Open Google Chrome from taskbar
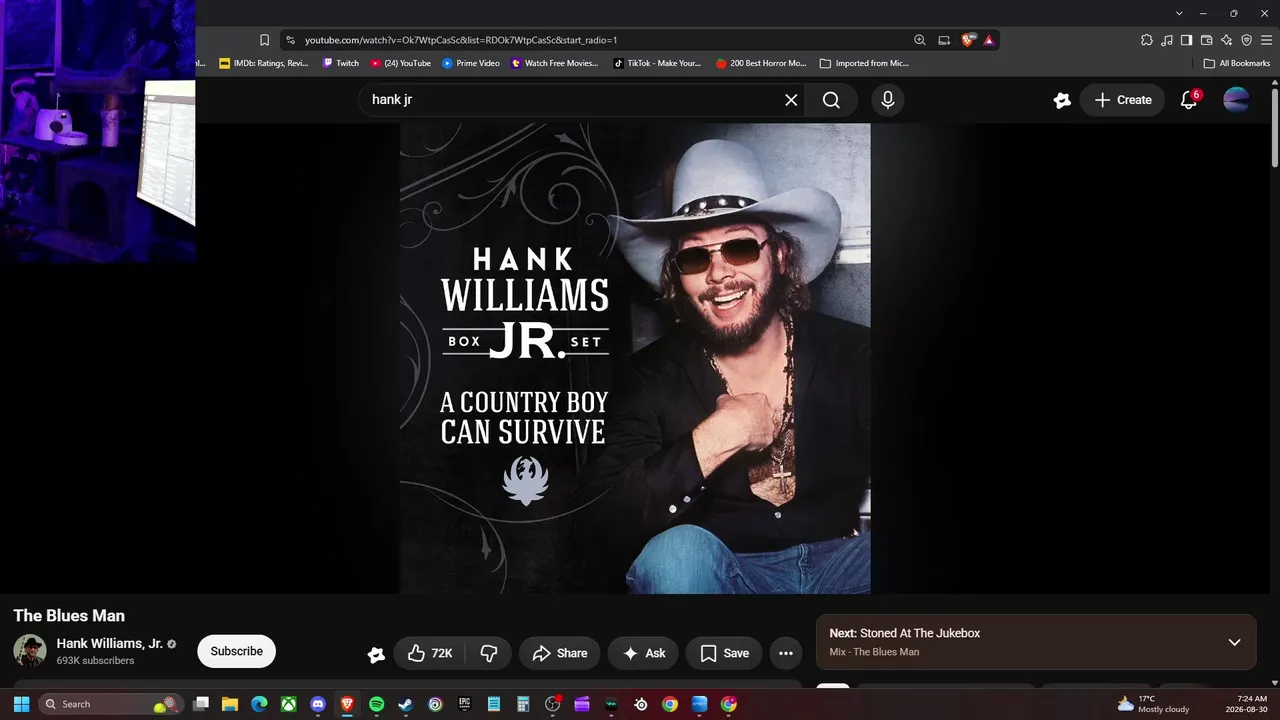Viewport: 1280px width, 720px height. (670, 704)
